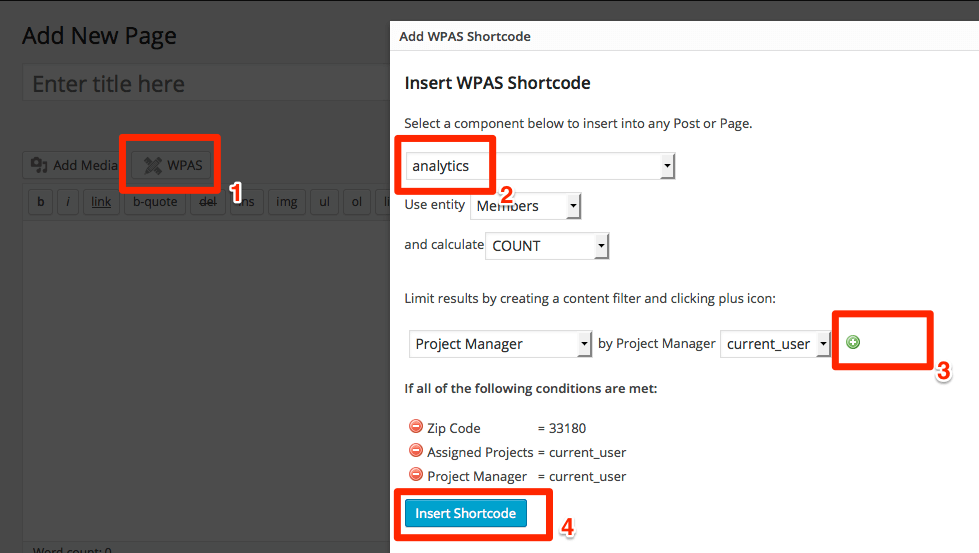This screenshot has height=553, width=979.
Task: Click the 'Zip Code' condition text
Action: pos(454,428)
